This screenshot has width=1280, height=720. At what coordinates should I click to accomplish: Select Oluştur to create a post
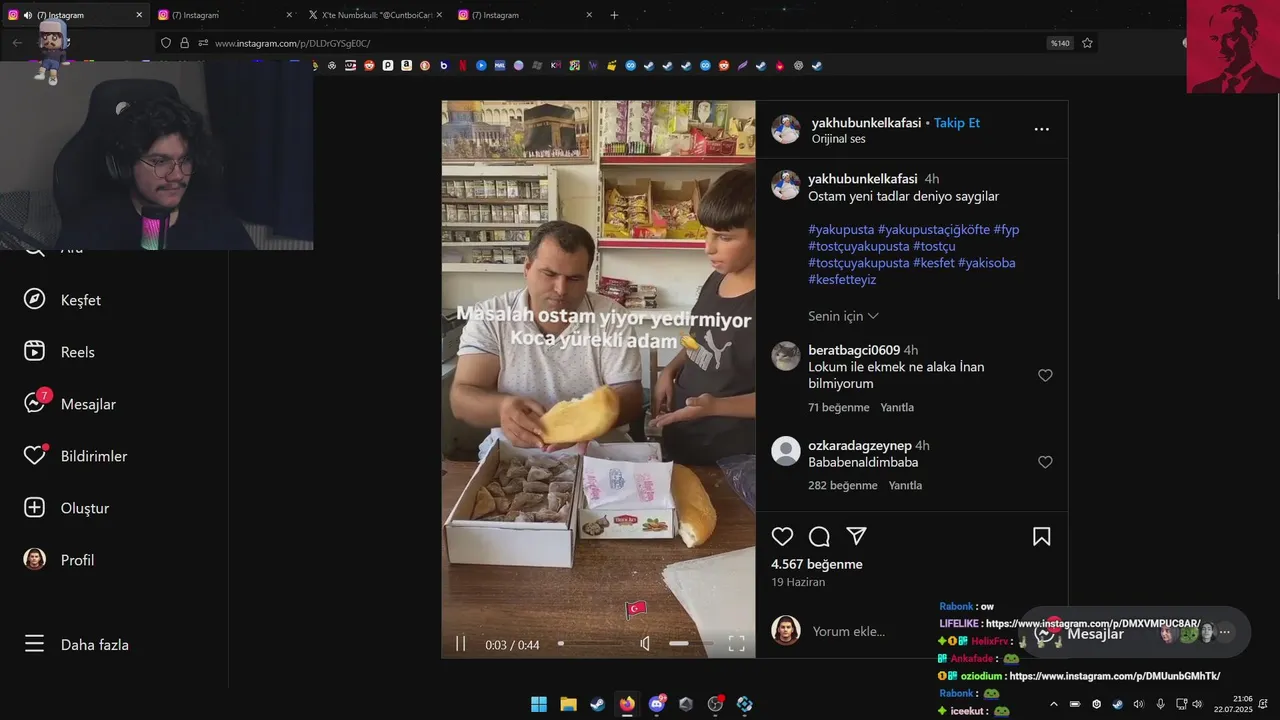tap(66, 508)
